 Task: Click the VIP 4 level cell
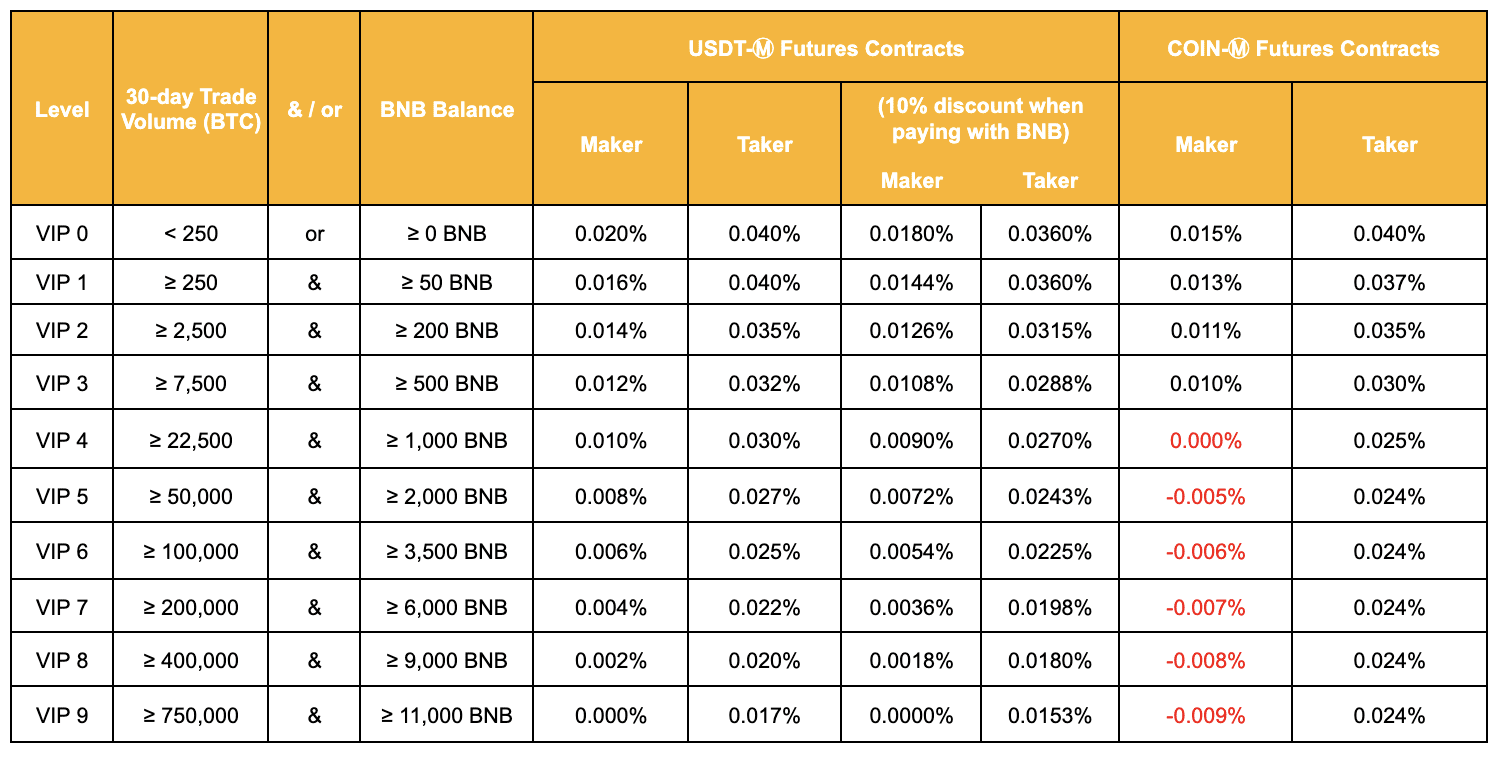coord(62,441)
